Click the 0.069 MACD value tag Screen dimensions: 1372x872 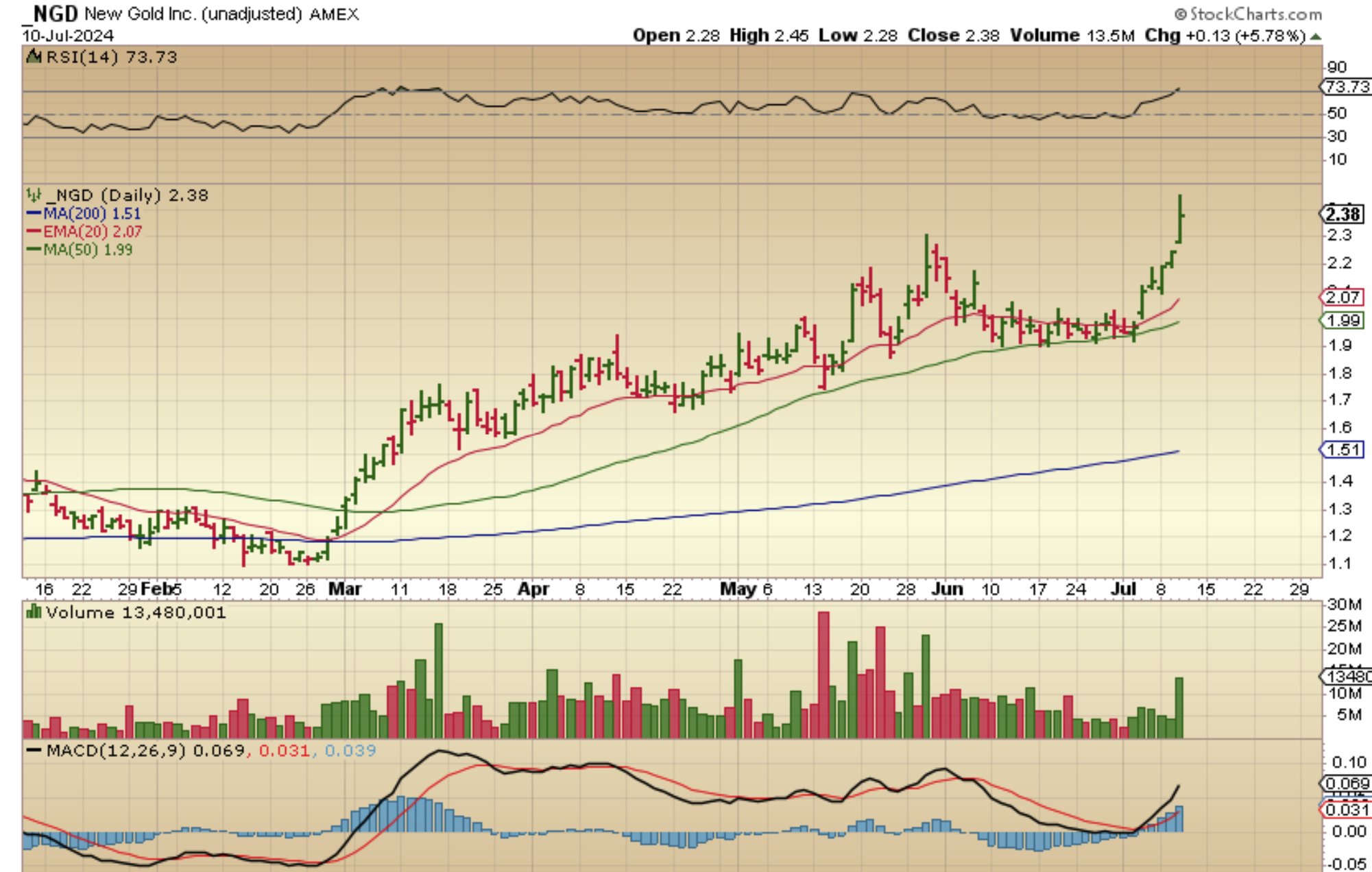pyautogui.click(x=1347, y=784)
